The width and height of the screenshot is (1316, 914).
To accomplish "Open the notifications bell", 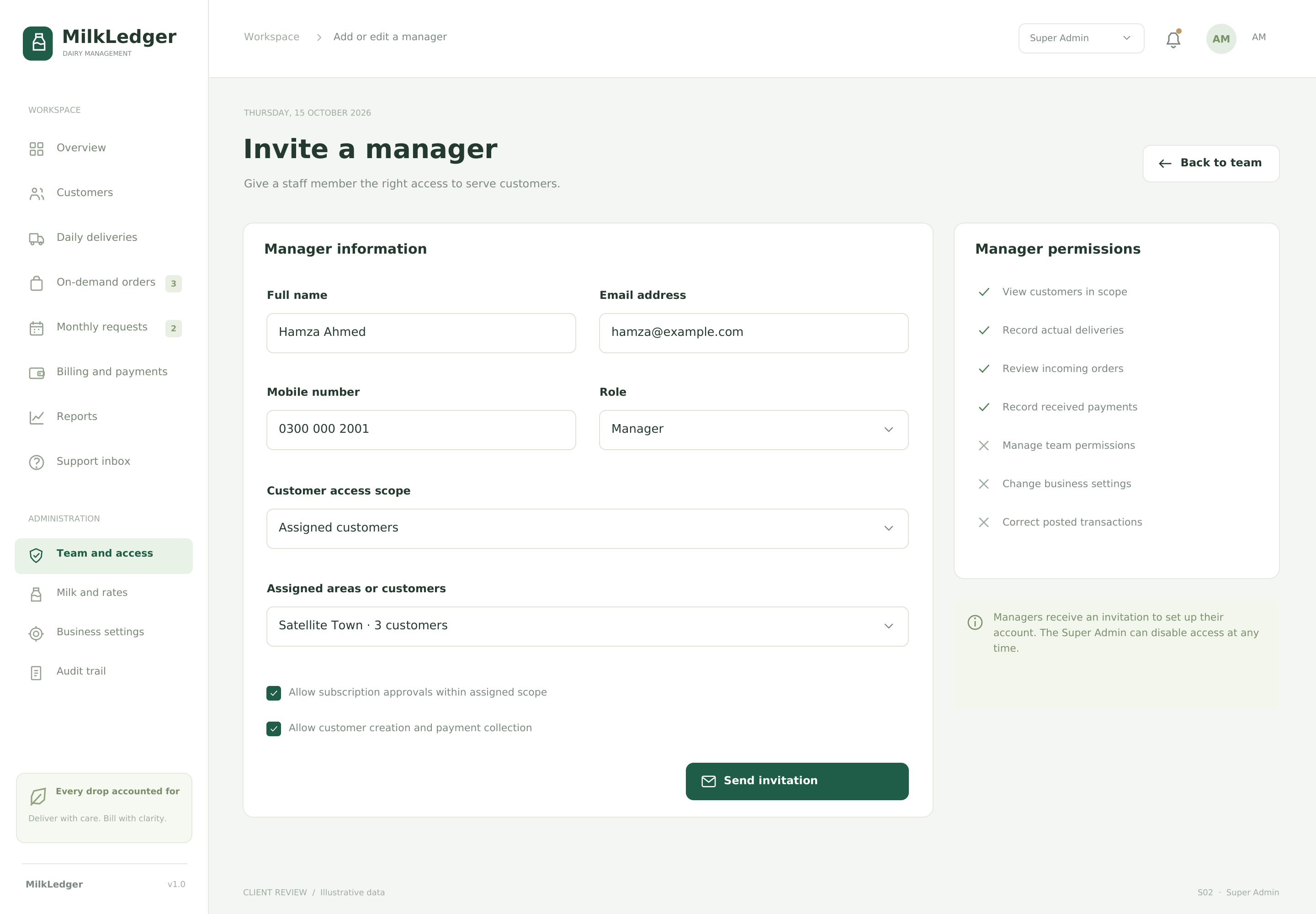I will (1173, 39).
